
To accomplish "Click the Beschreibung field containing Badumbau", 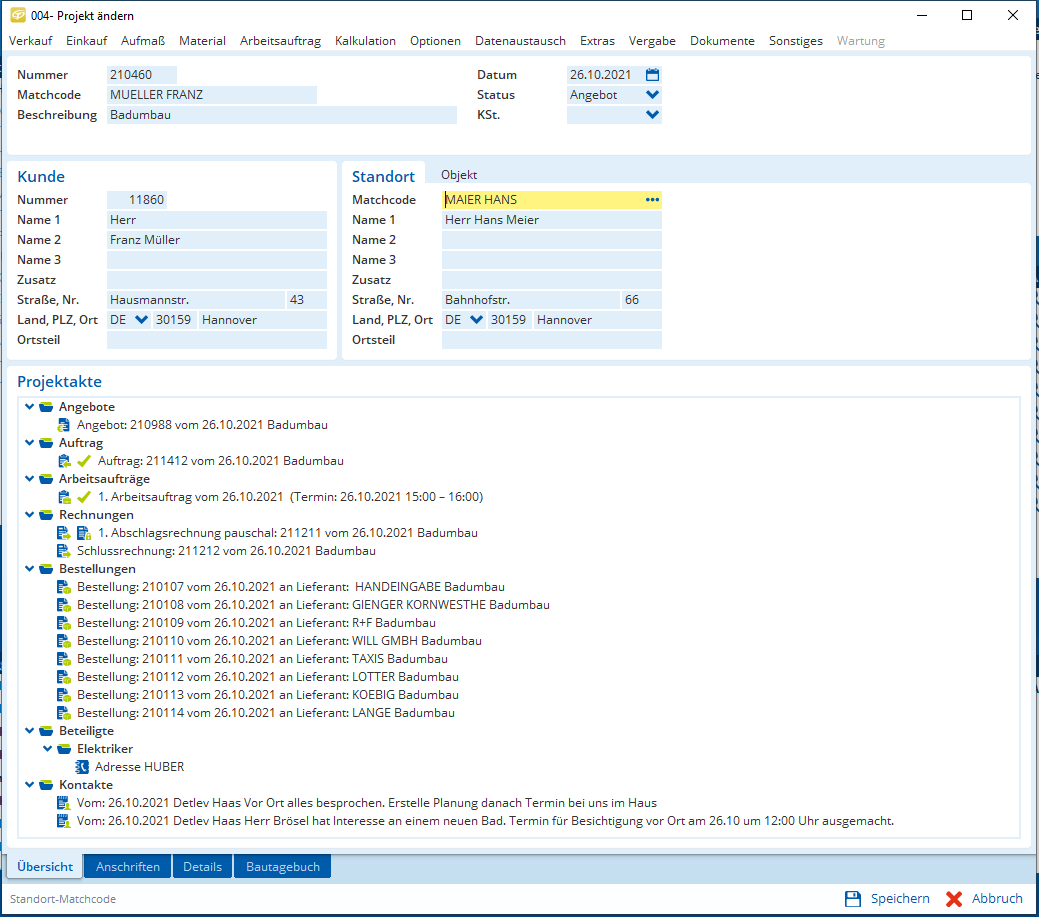I will tap(280, 115).
